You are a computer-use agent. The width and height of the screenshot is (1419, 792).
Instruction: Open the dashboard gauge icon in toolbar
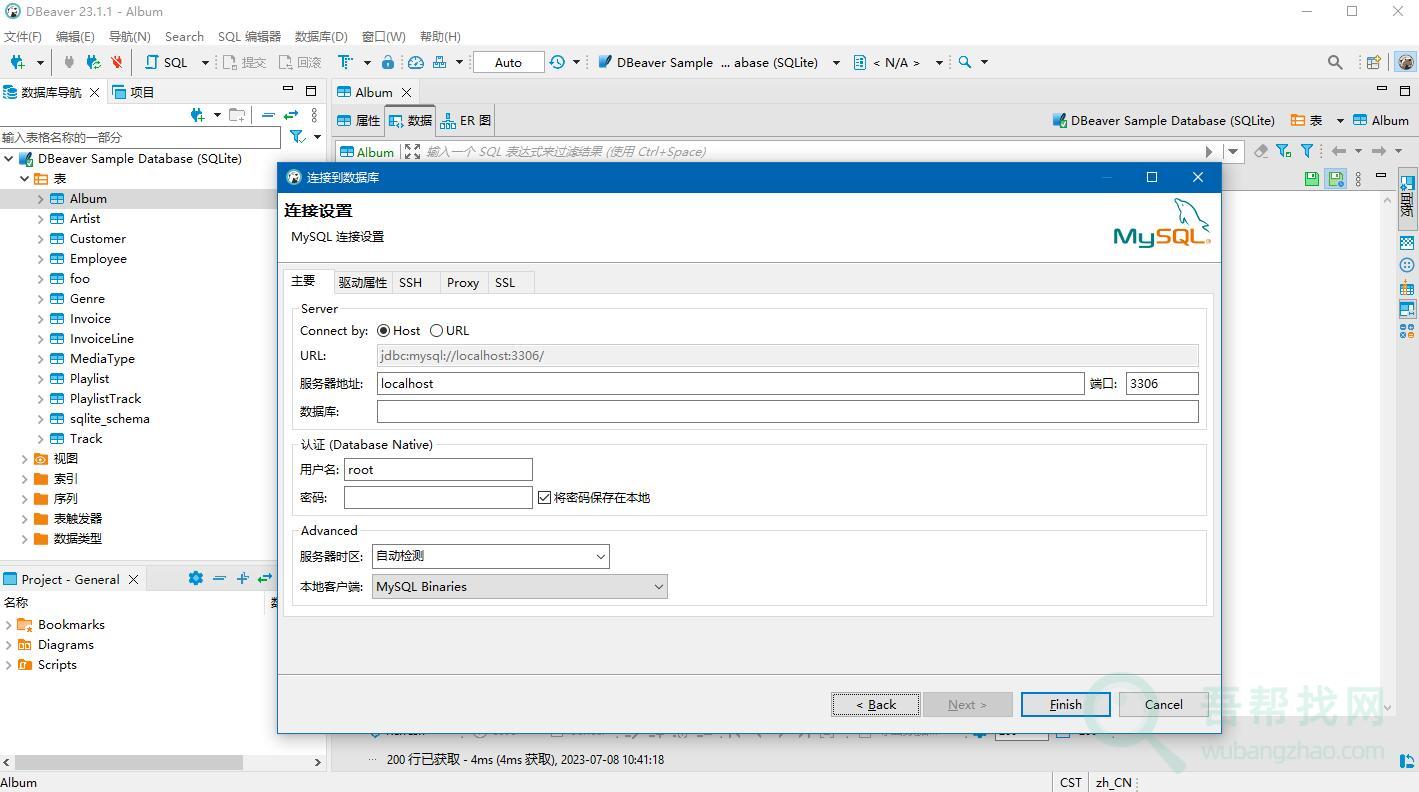coord(416,62)
